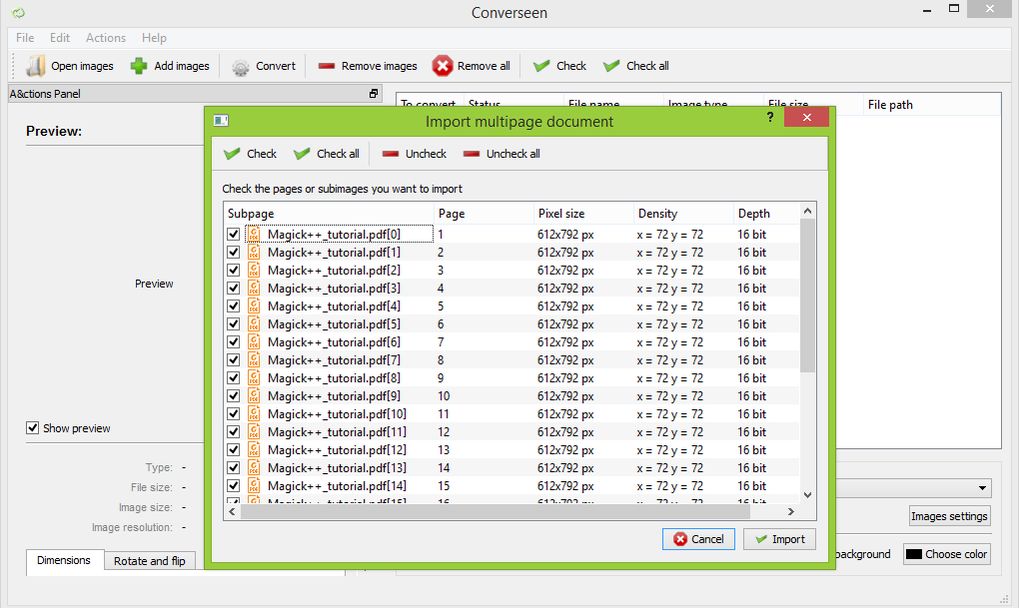Uncheck Magick++_tutorial.pdf[6] checkbox
1019x608 pixels.
(x=233, y=342)
